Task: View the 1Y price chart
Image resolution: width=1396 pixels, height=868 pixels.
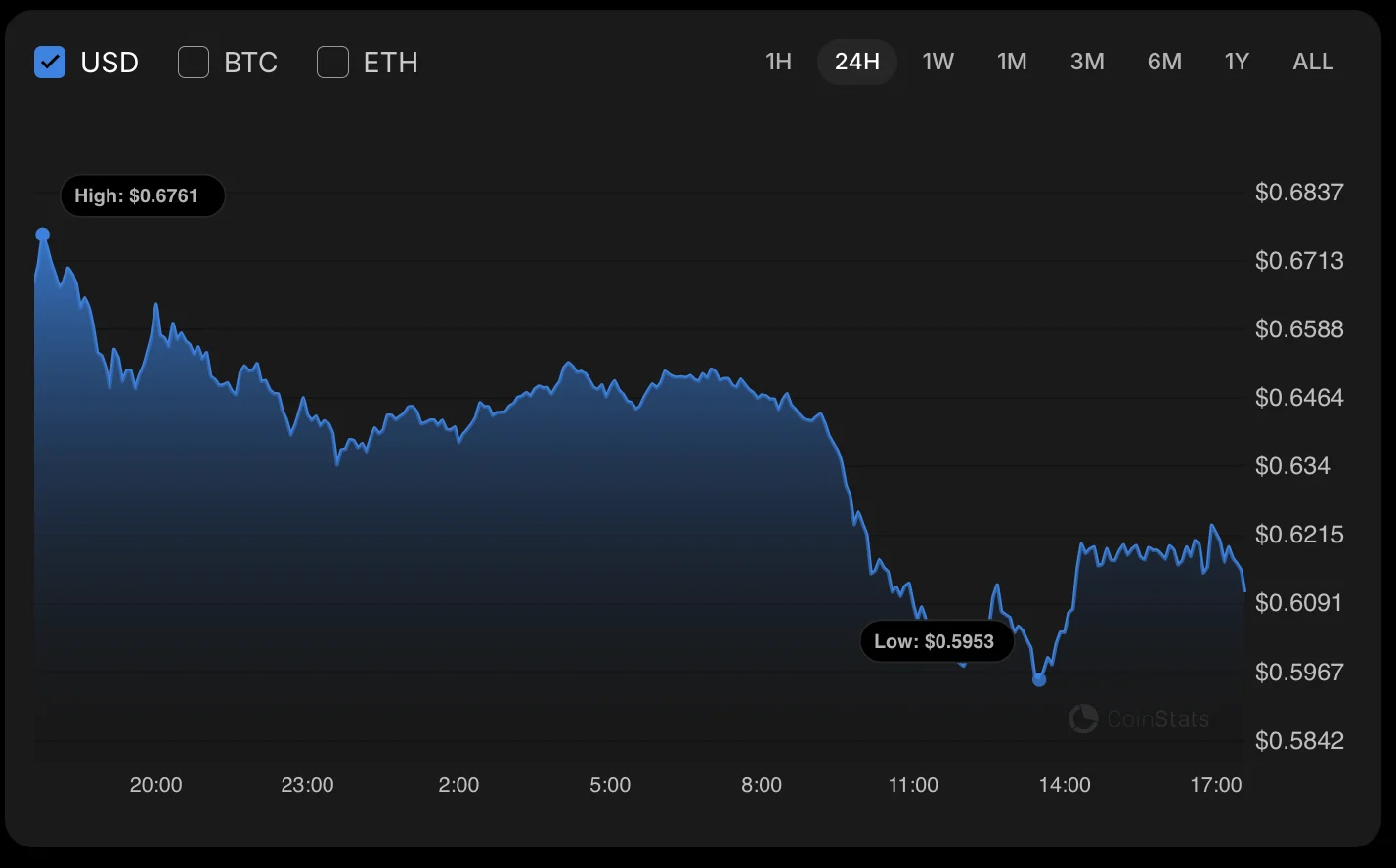Action: click(x=1237, y=62)
